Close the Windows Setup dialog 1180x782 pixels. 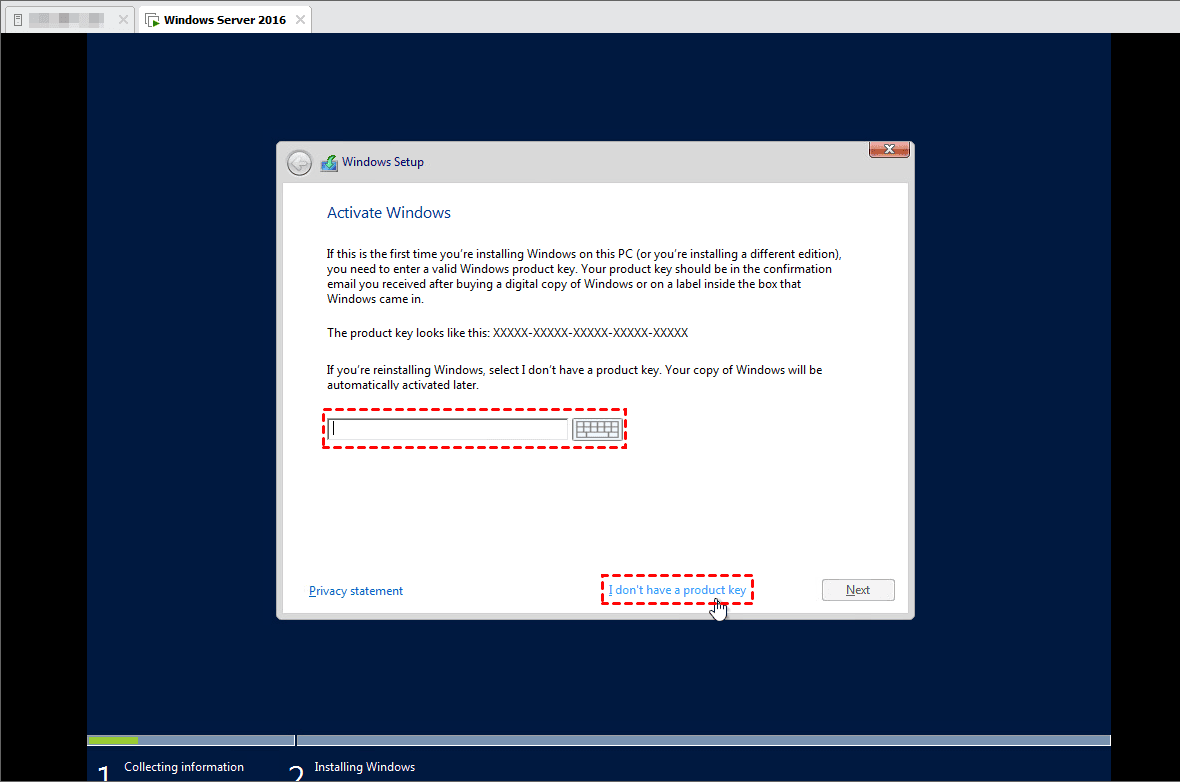(889, 149)
